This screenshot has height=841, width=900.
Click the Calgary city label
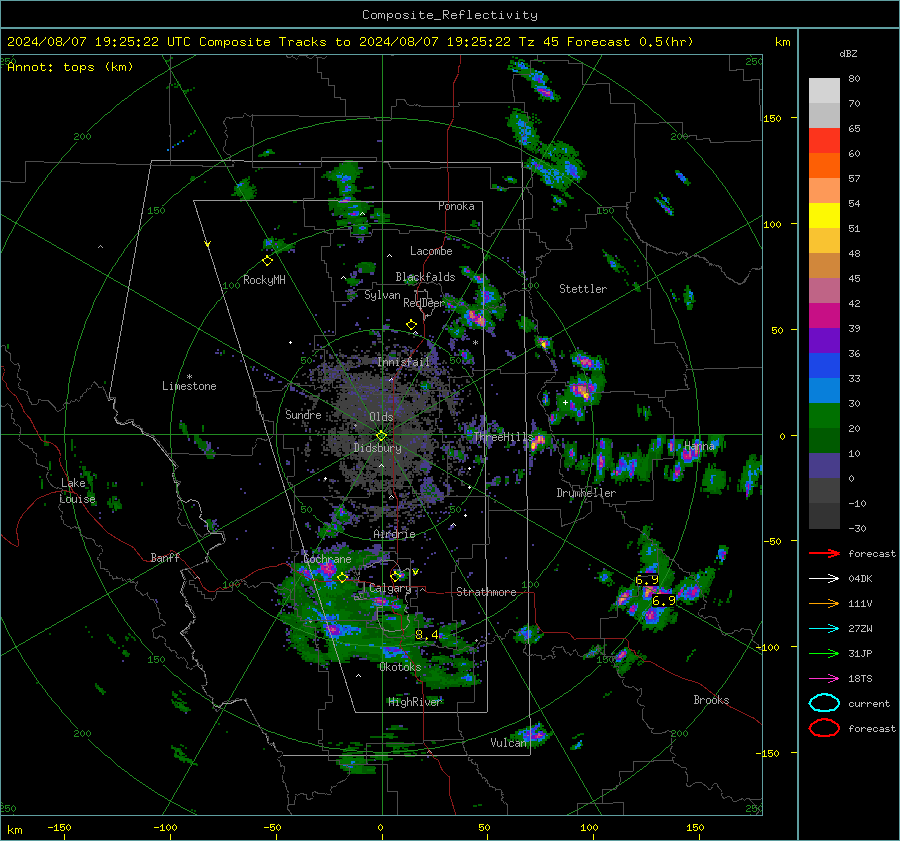pos(390,588)
